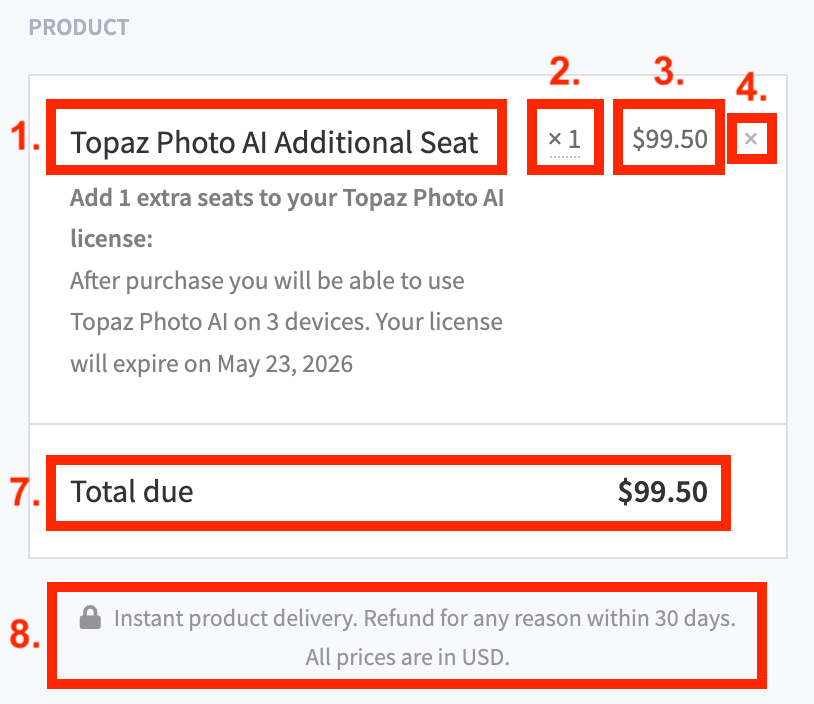Click the Total due label
This screenshot has width=814, height=704.
(x=132, y=491)
